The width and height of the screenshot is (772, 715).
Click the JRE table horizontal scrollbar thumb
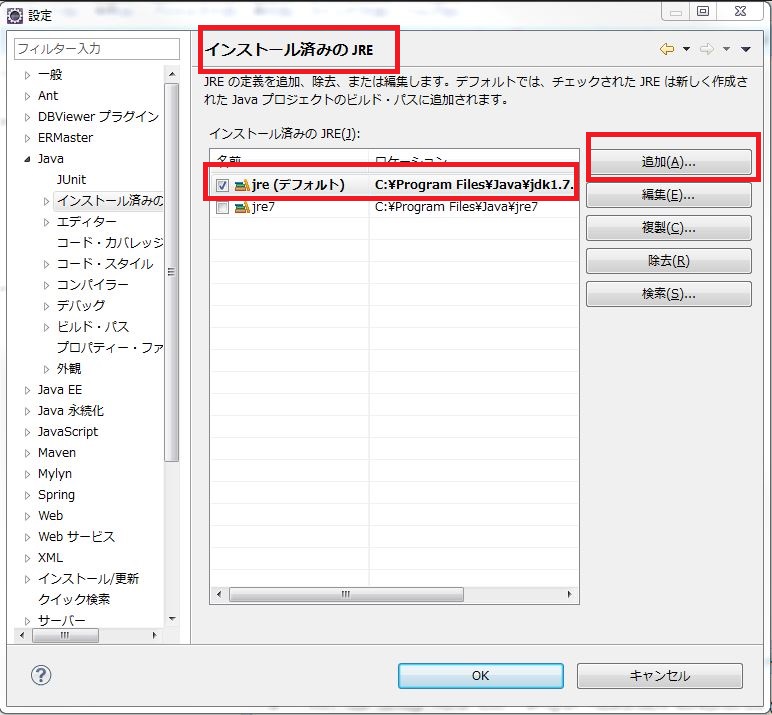[346, 594]
